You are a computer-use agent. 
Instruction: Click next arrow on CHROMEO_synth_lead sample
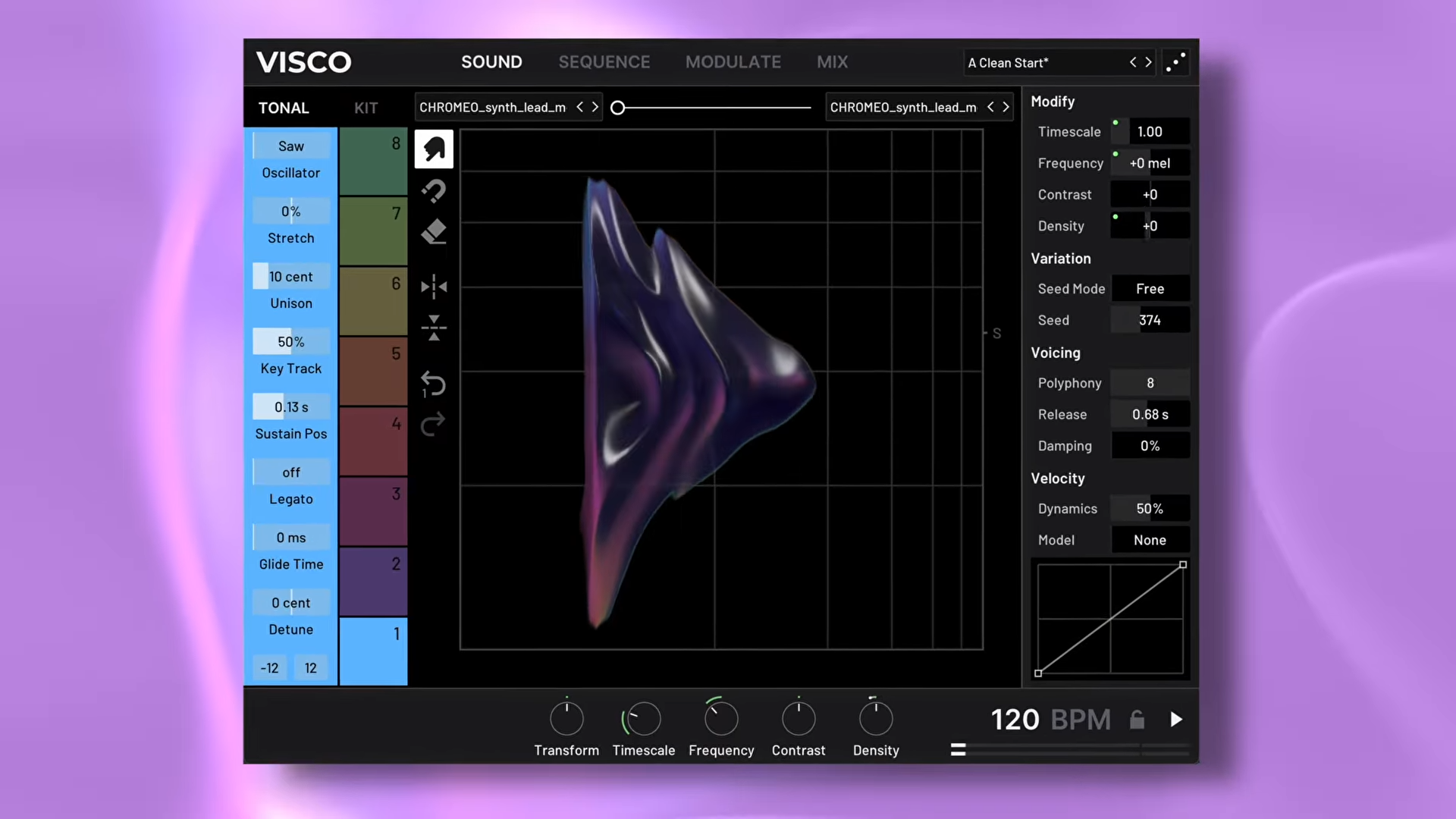point(595,107)
